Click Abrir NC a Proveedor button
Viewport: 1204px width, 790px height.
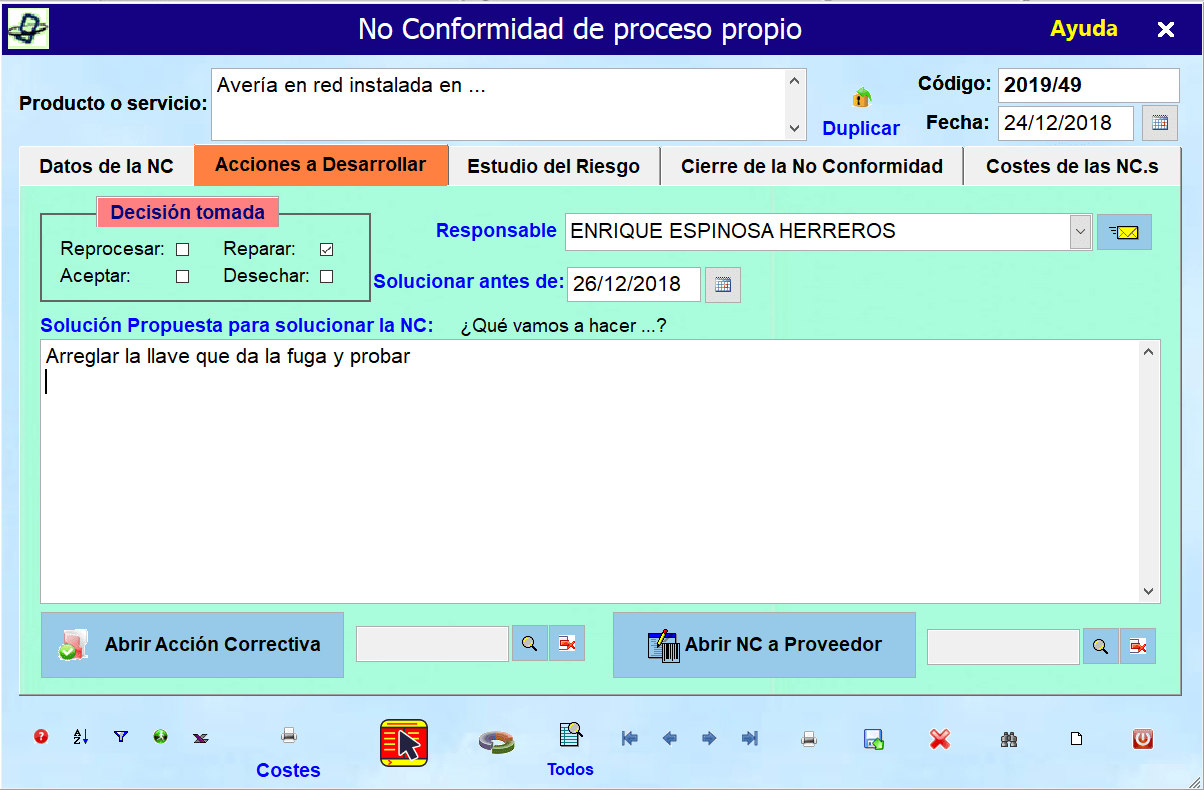tap(764, 645)
